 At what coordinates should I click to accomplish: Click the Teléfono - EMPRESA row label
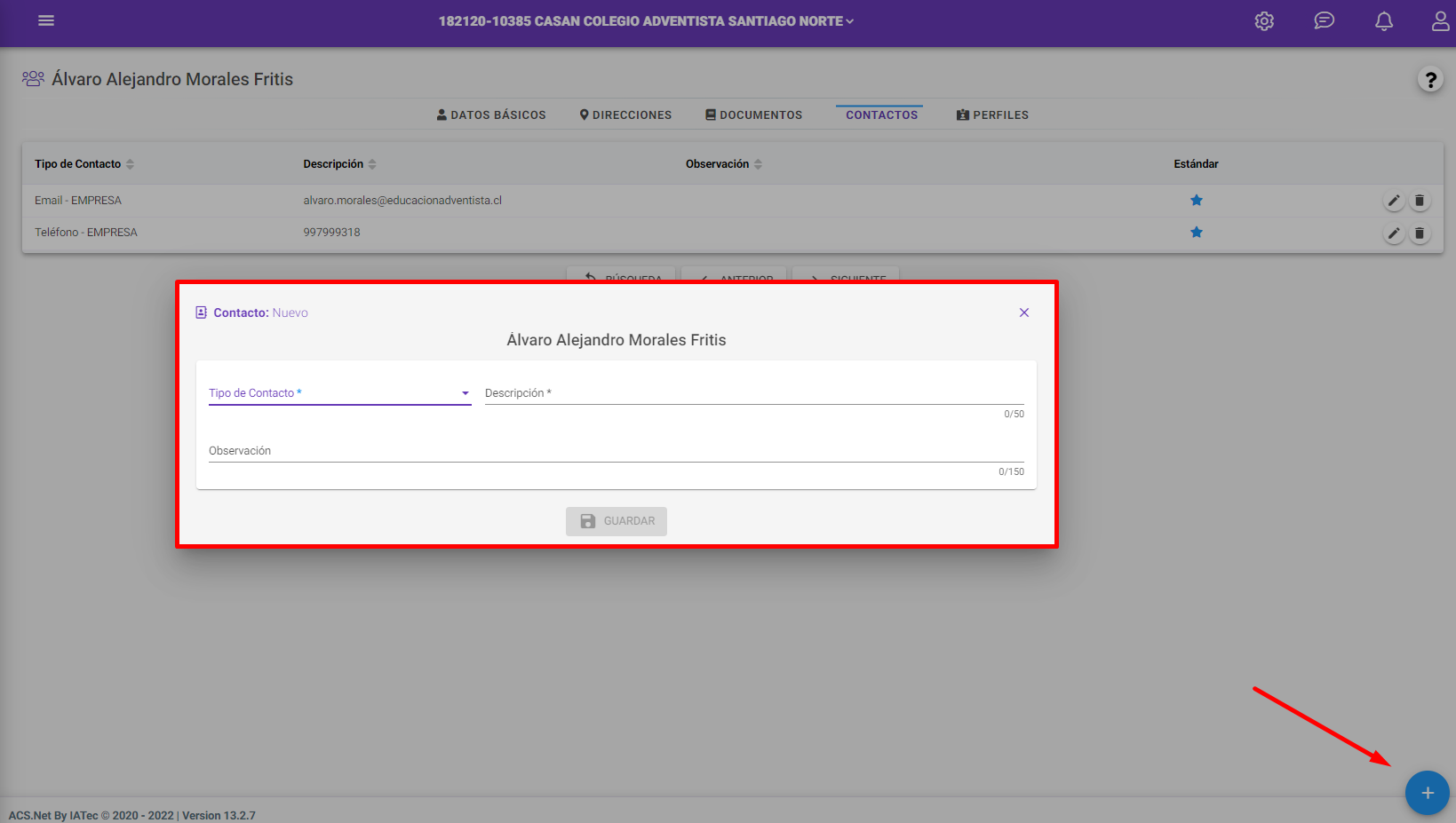[86, 233]
